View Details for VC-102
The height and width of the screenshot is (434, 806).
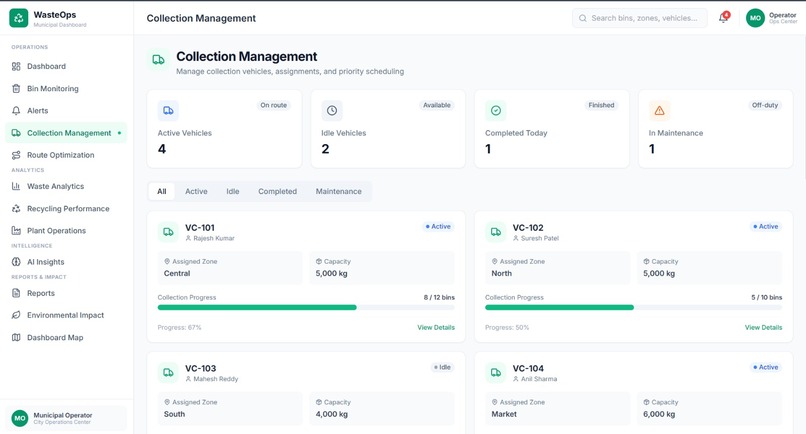click(763, 327)
